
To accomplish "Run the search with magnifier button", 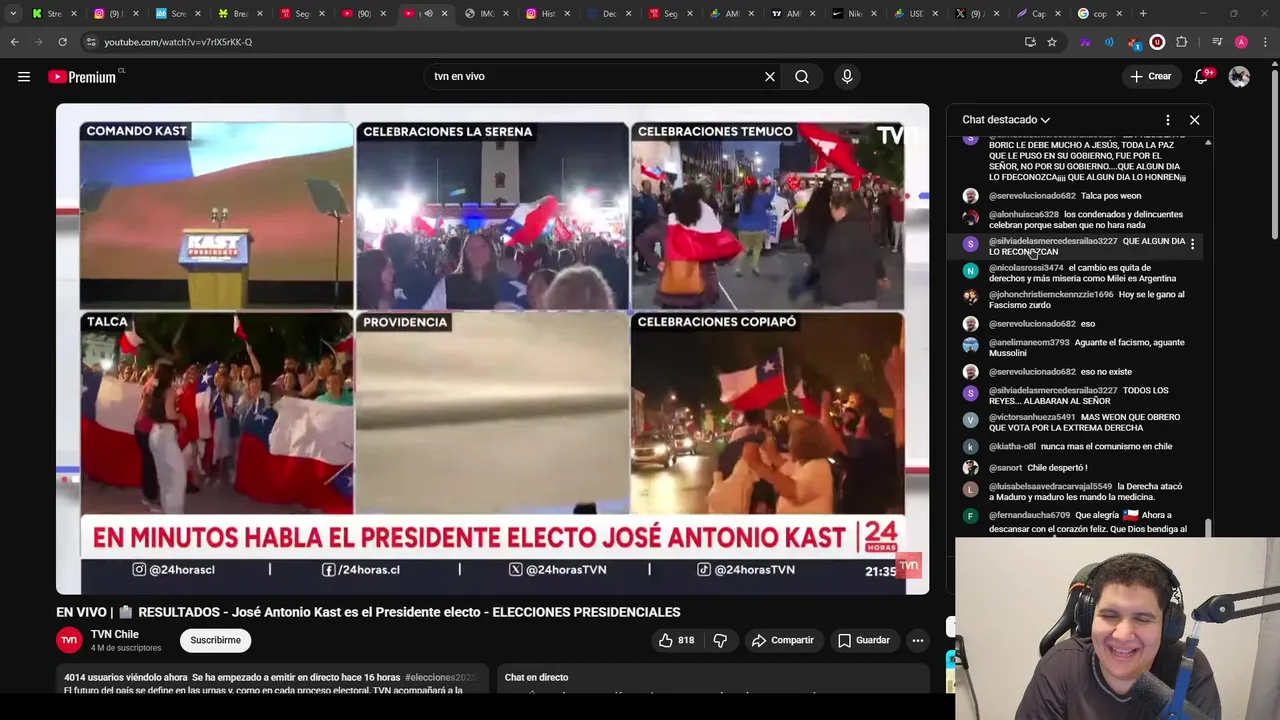I will pos(802,77).
